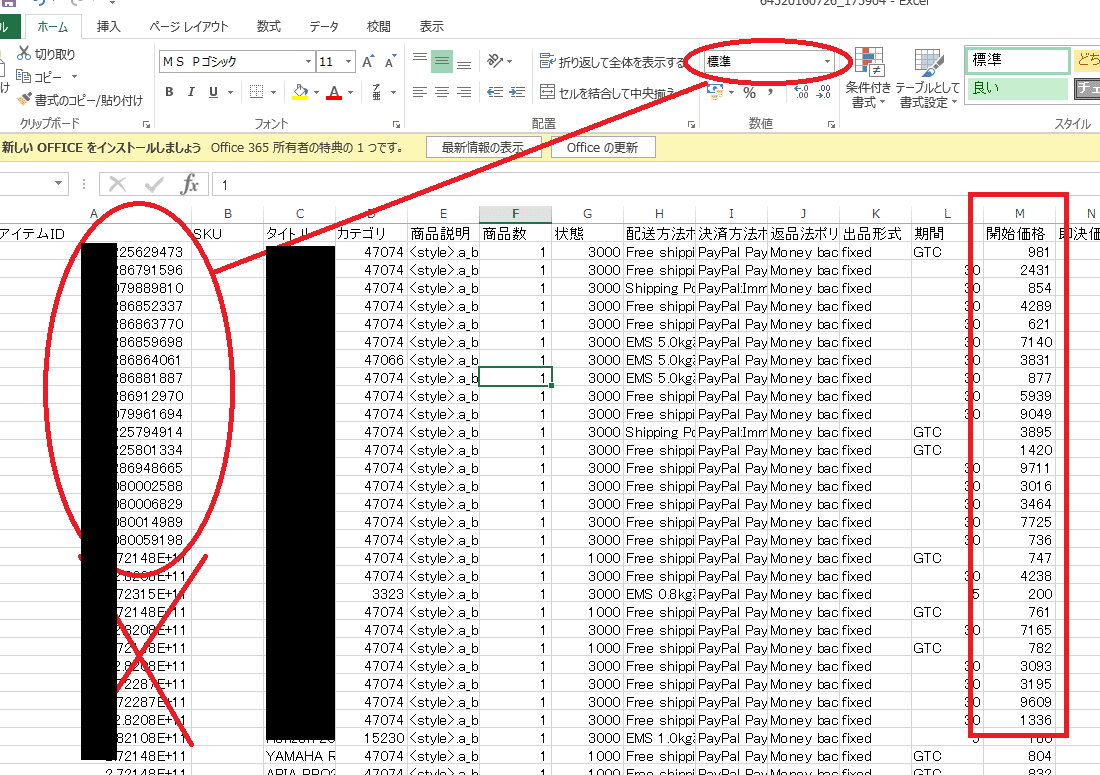Click the Copy (コピー) icon

23,76
